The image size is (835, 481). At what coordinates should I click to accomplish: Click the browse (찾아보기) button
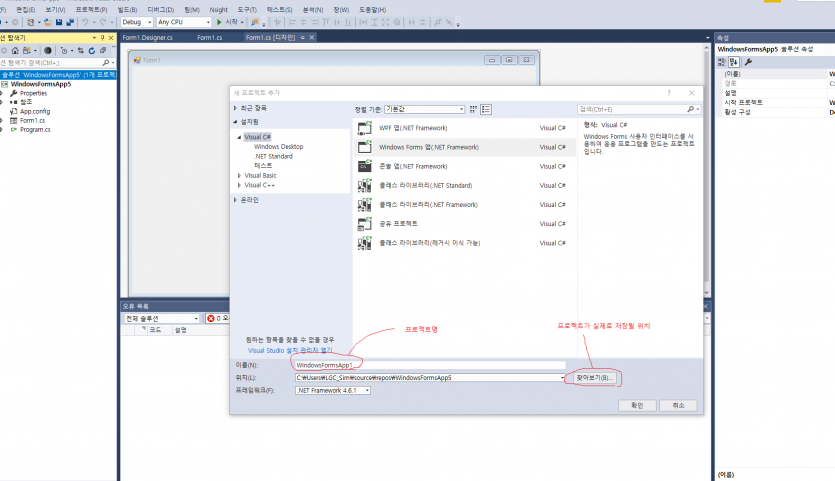[x=594, y=378]
